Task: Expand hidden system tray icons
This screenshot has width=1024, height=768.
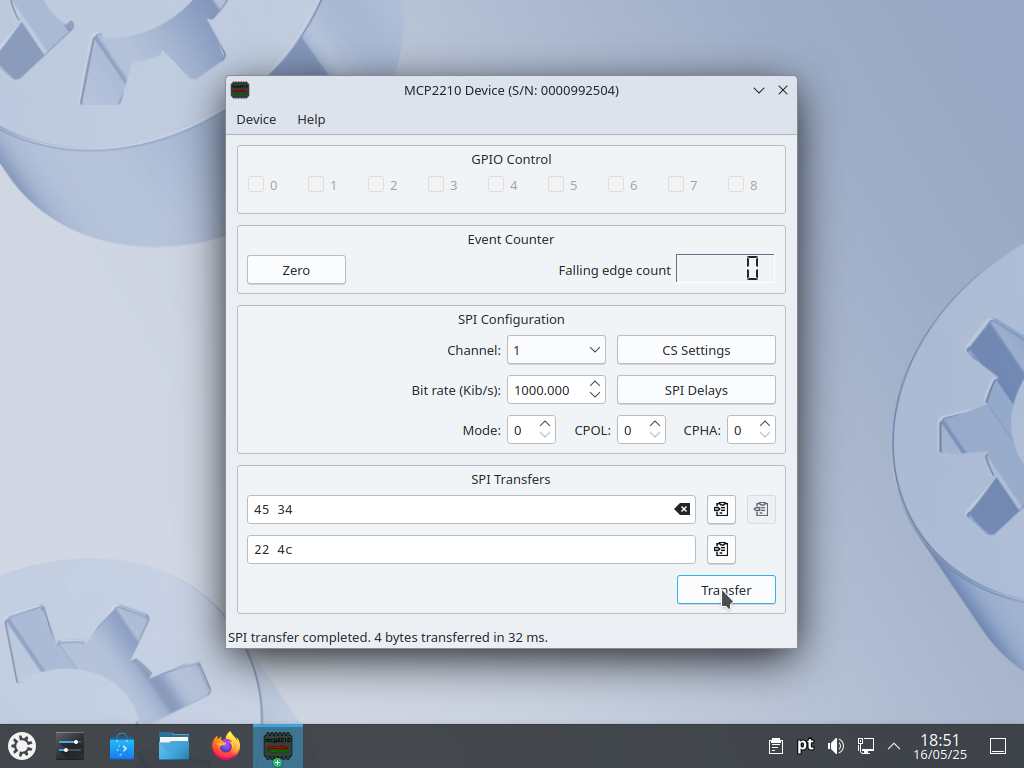Action: (x=893, y=745)
